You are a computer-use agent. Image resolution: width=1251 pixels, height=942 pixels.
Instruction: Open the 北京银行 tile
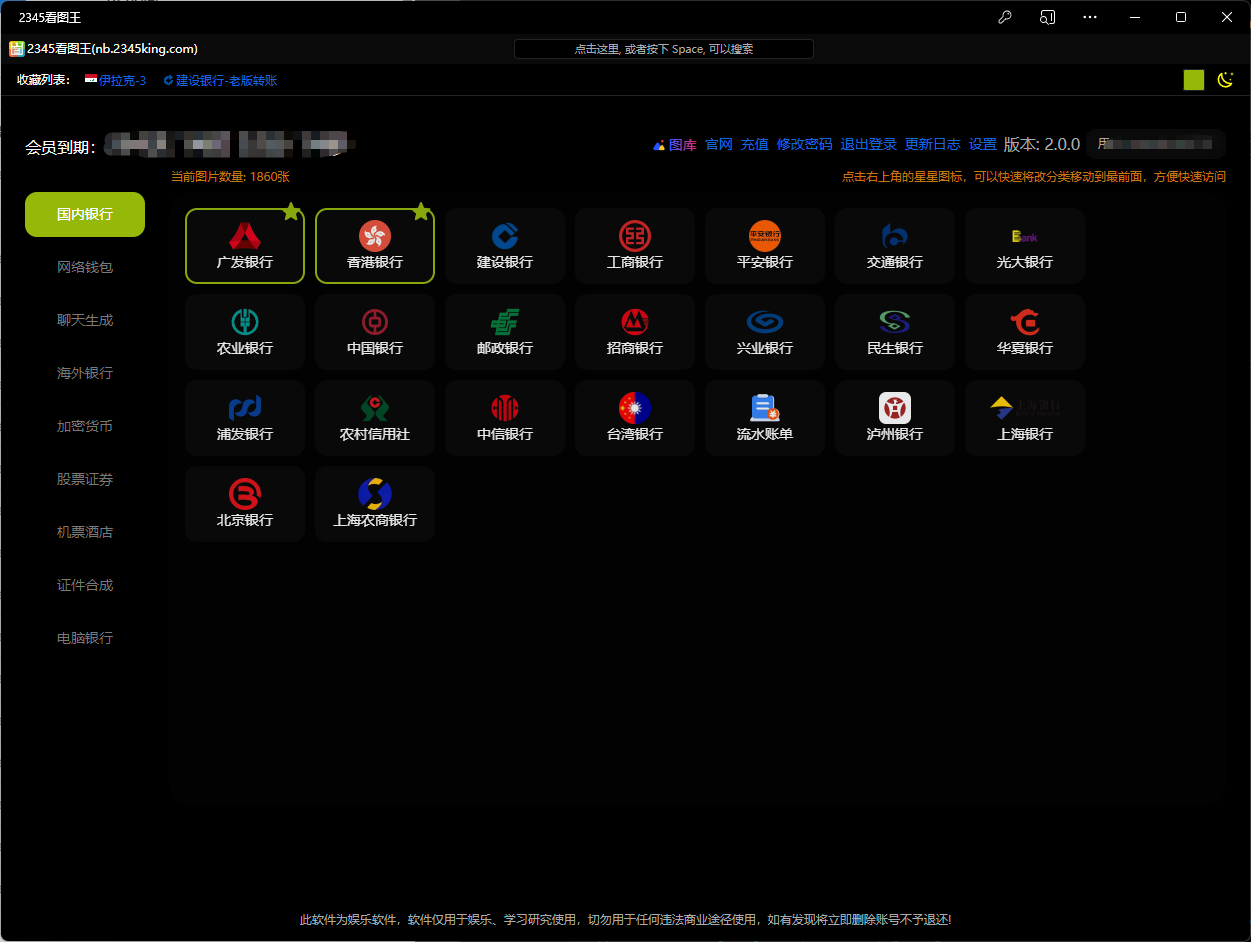click(x=245, y=504)
